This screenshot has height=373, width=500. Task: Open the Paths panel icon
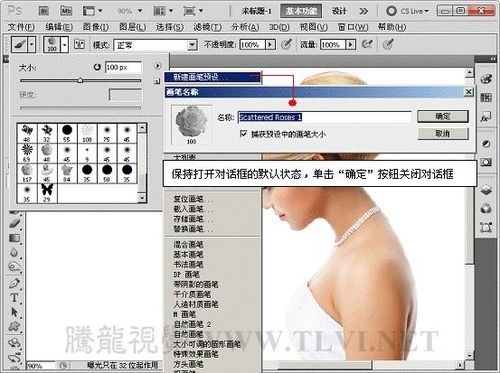[486, 228]
